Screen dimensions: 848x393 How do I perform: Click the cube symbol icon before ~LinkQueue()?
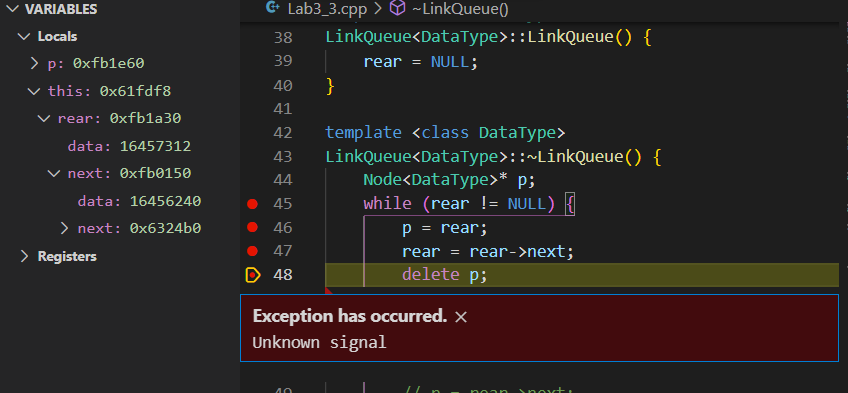click(x=398, y=8)
